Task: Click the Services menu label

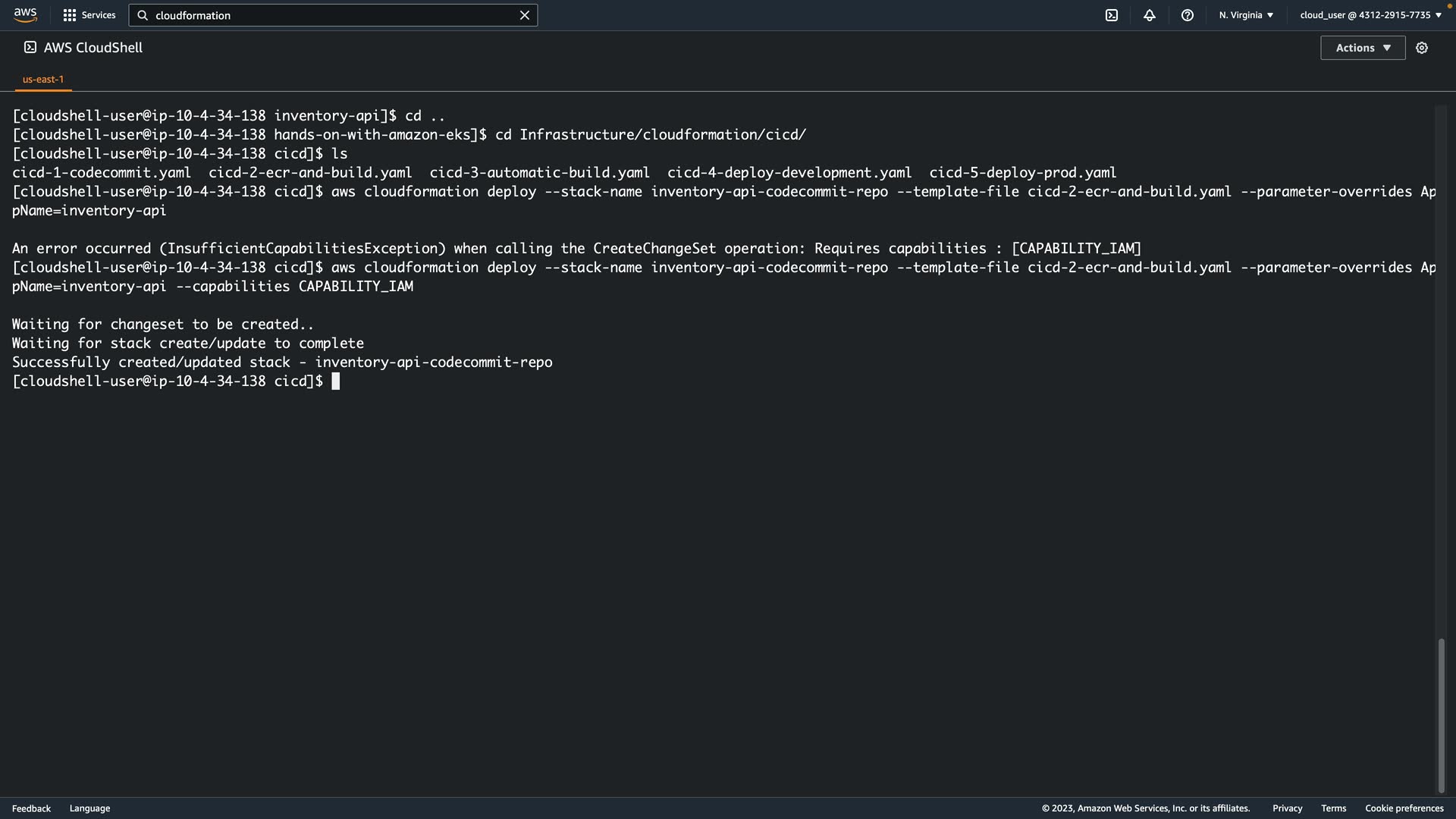Action: coord(99,15)
